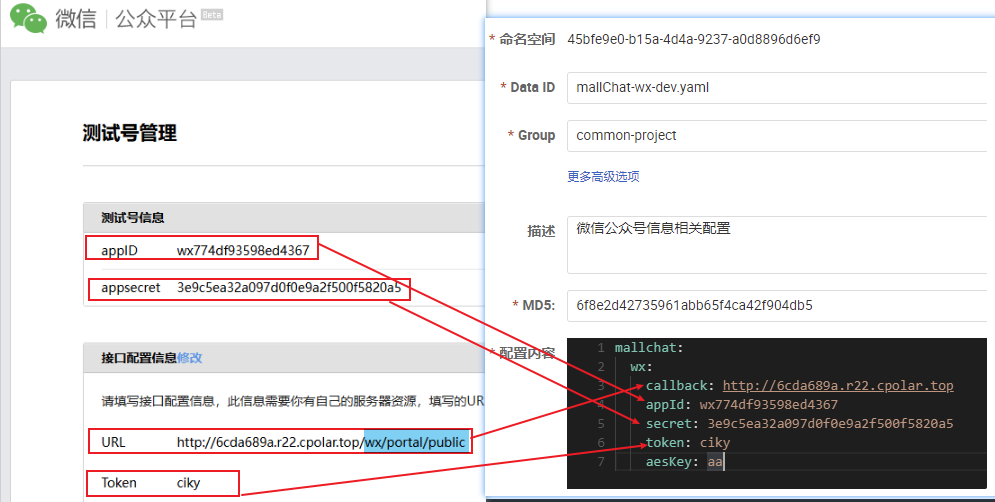
Task: Click the mallchat: root line in editor
Action: 649,348
